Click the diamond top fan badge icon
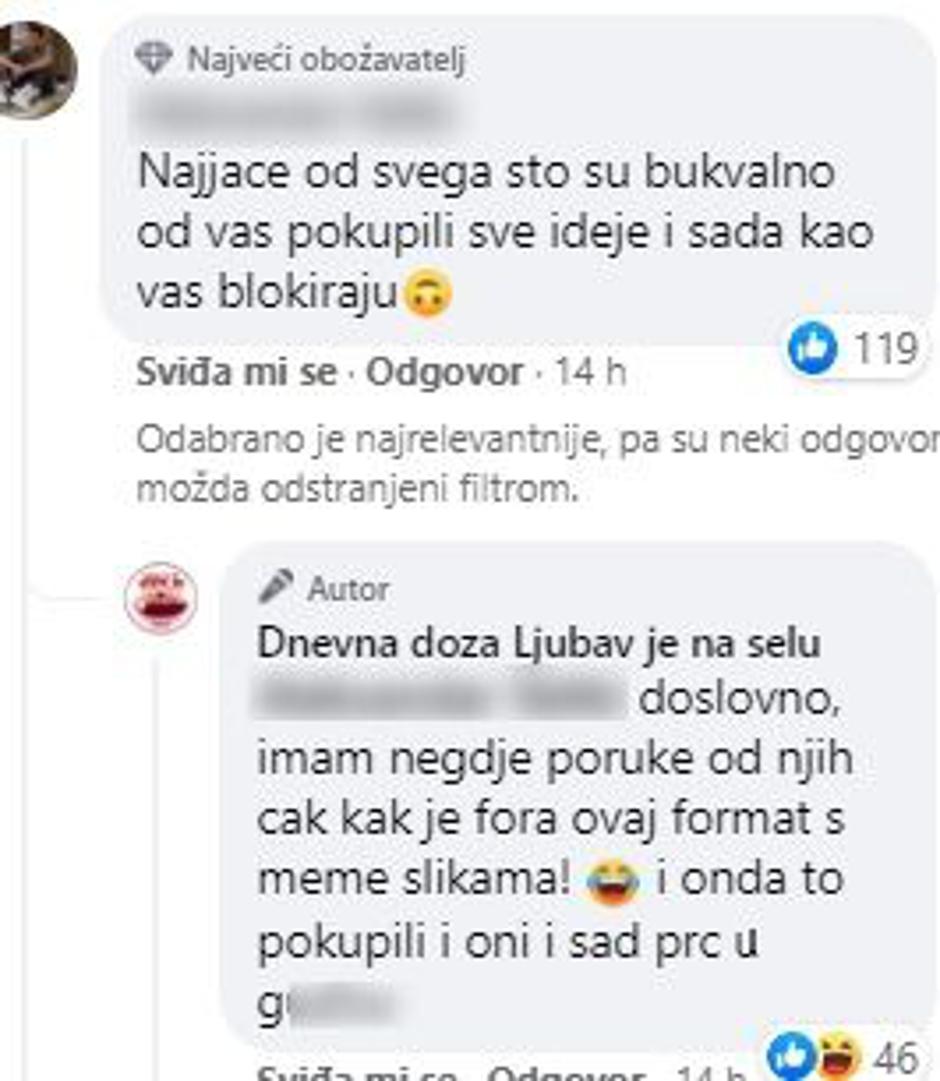Viewport: 940px width, 1081px height. pos(153,59)
